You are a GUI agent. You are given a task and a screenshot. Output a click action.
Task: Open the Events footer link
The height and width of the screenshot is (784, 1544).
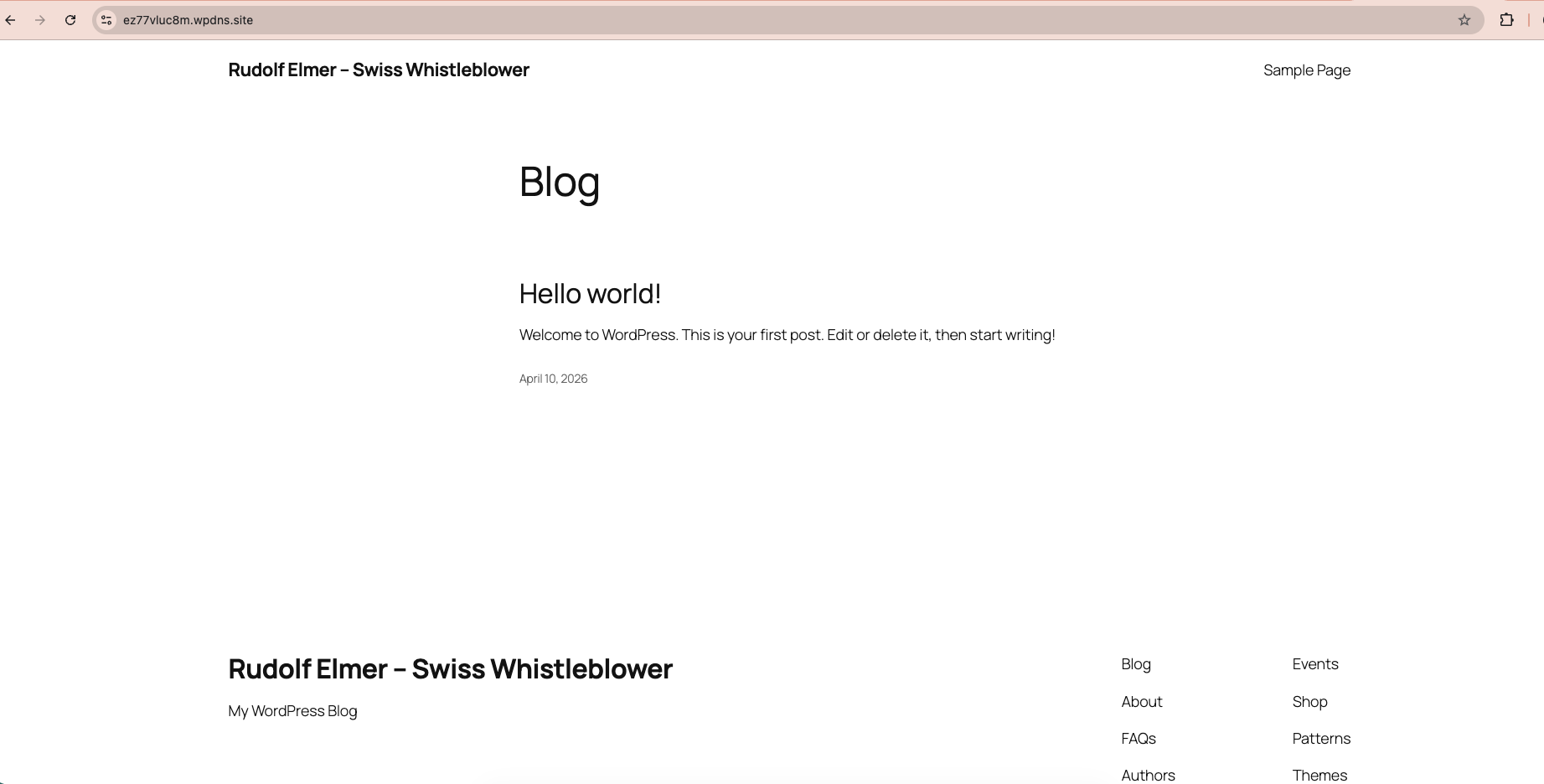[1314, 664]
